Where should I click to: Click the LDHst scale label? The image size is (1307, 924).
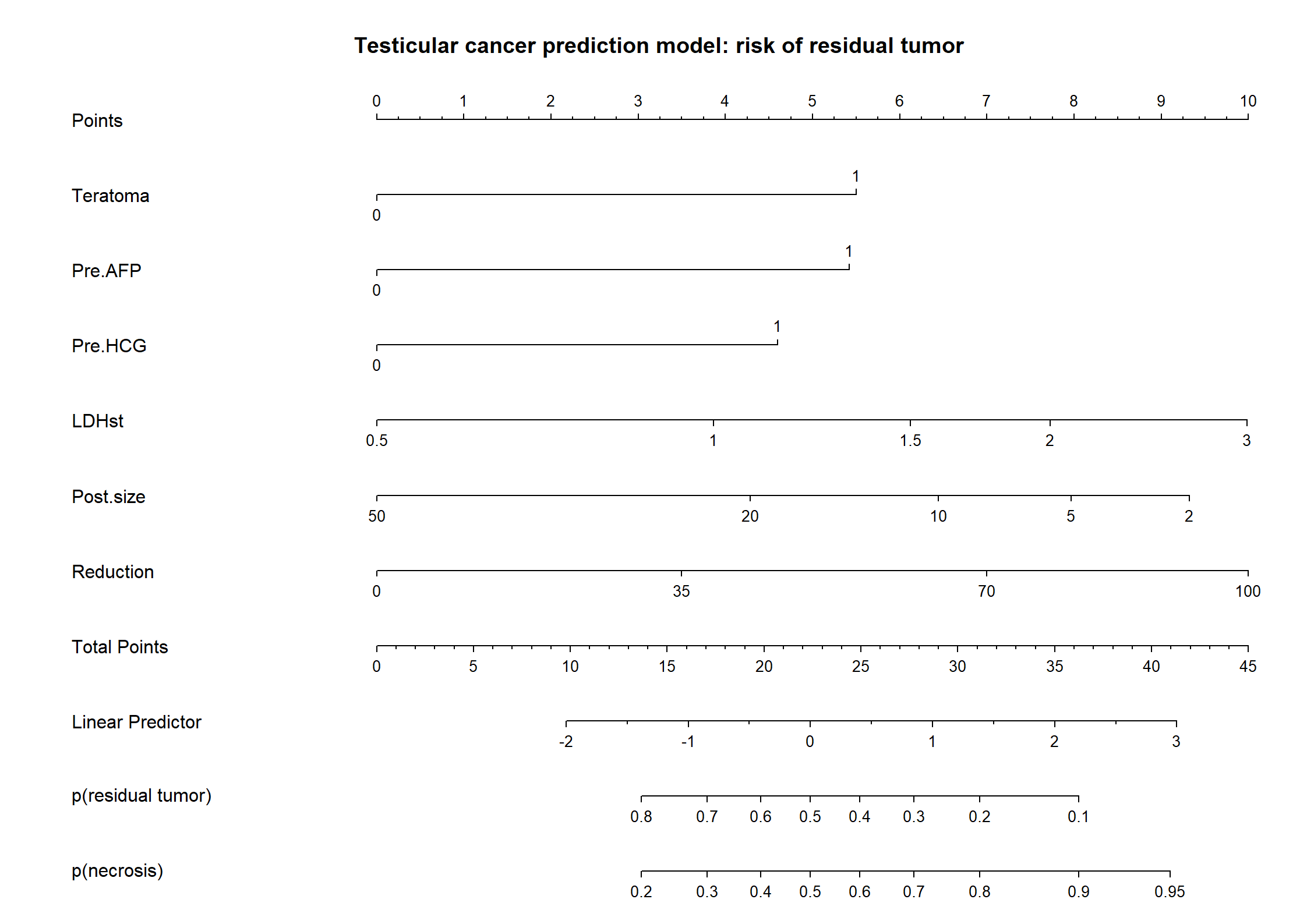click(97, 421)
